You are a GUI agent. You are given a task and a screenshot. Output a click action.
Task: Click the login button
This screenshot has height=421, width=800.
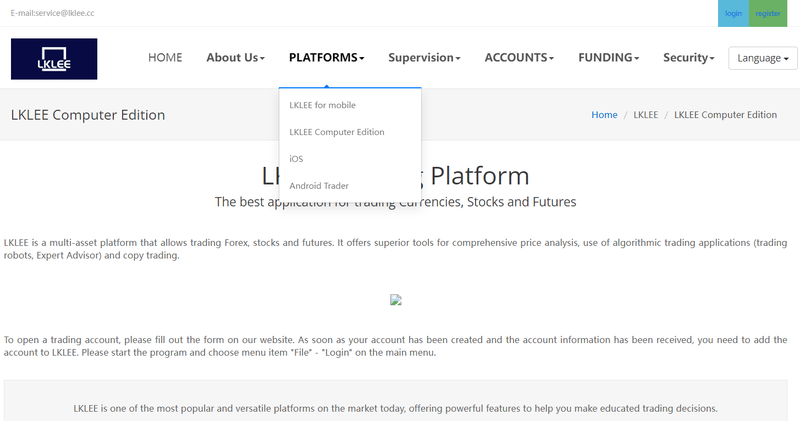coord(733,13)
